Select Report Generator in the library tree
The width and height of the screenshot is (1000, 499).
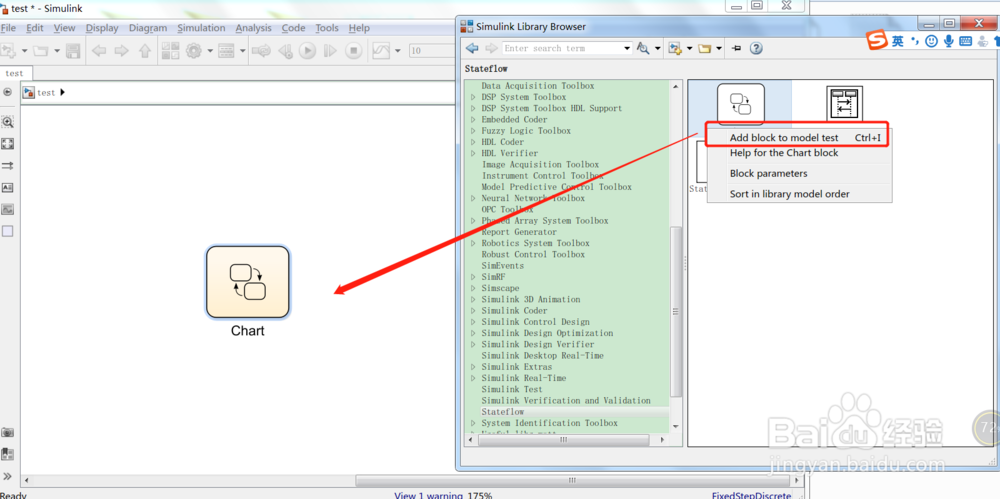[x=519, y=232]
